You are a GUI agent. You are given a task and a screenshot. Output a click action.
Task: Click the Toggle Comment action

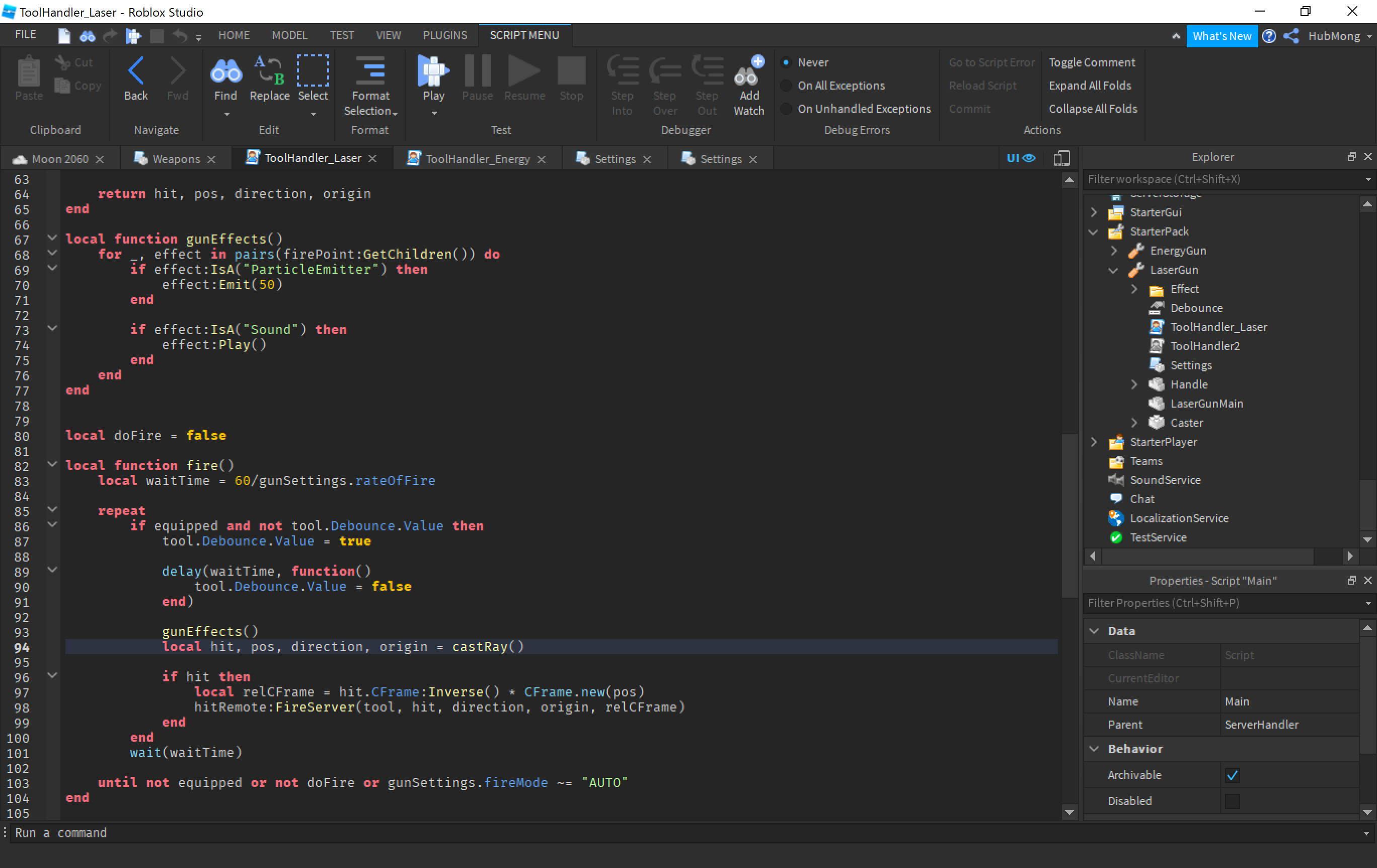click(x=1091, y=62)
